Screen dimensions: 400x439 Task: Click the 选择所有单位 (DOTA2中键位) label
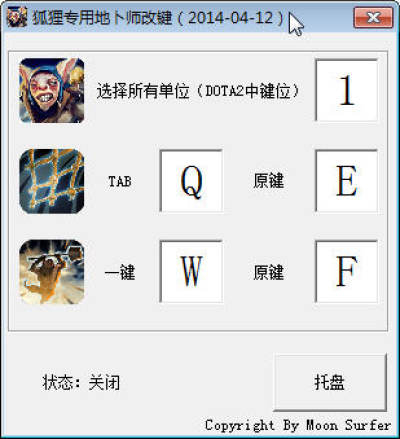(198, 91)
